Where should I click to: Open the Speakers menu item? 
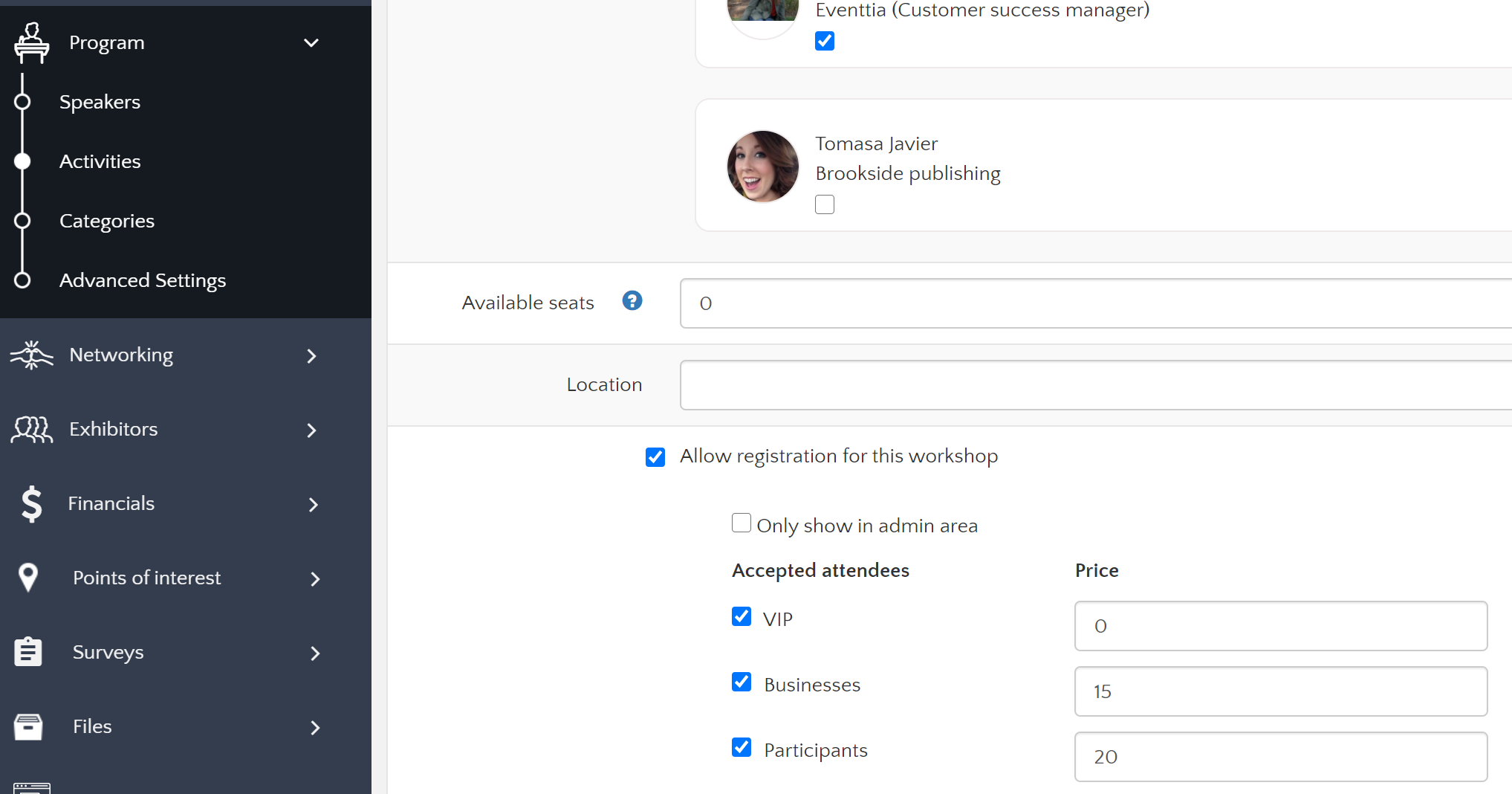pos(100,102)
